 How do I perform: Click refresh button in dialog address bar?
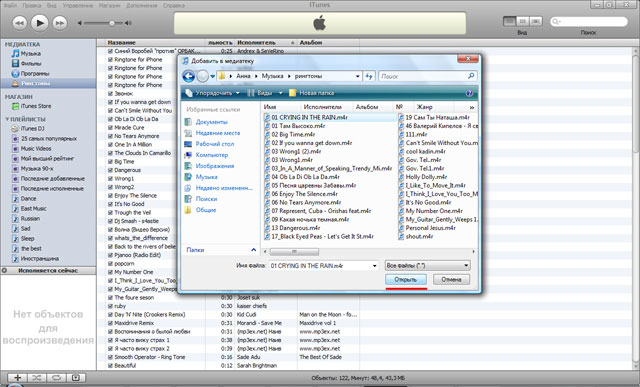[x=369, y=76]
